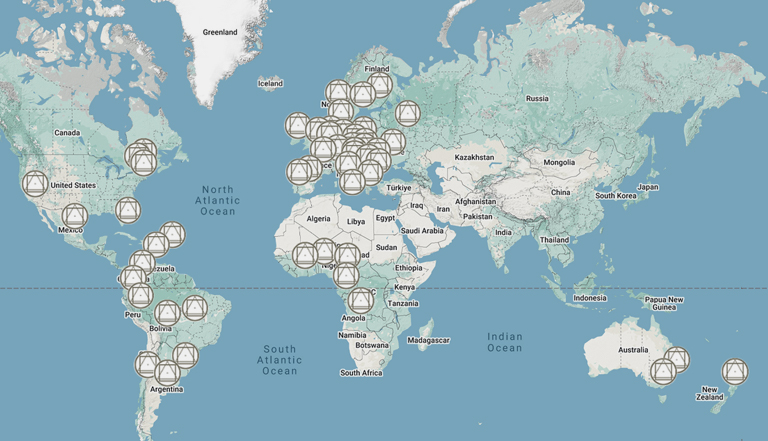768x441 pixels.
Task: Click the India label
Action: (503, 232)
